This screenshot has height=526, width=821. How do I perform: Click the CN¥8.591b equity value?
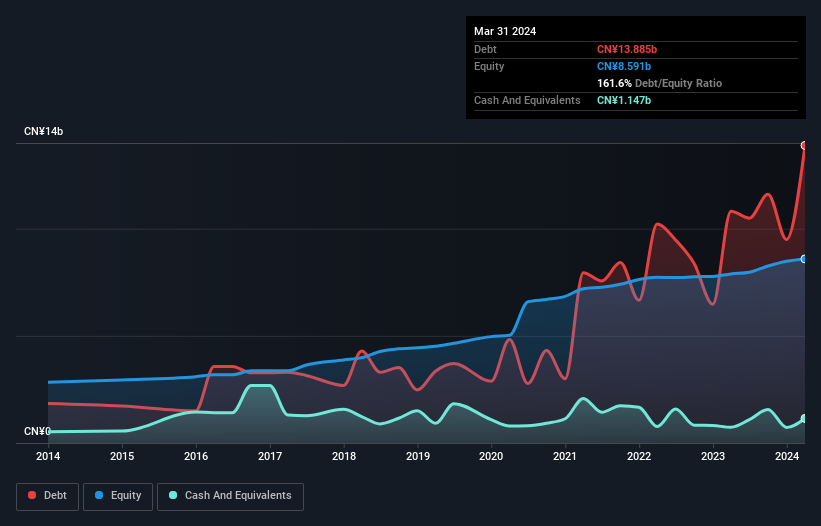point(624,66)
